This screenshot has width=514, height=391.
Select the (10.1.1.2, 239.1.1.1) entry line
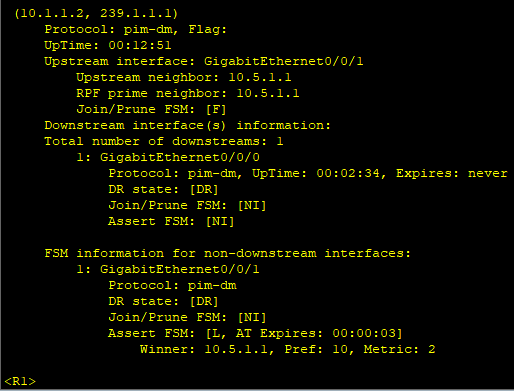point(96,13)
